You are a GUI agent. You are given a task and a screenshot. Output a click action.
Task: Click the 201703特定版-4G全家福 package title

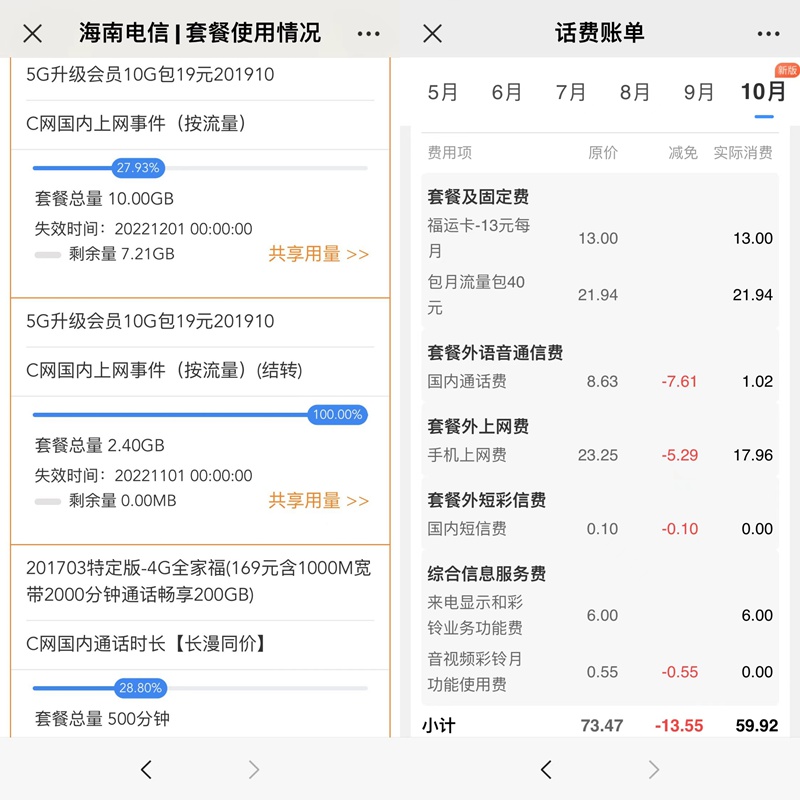(x=198, y=581)
